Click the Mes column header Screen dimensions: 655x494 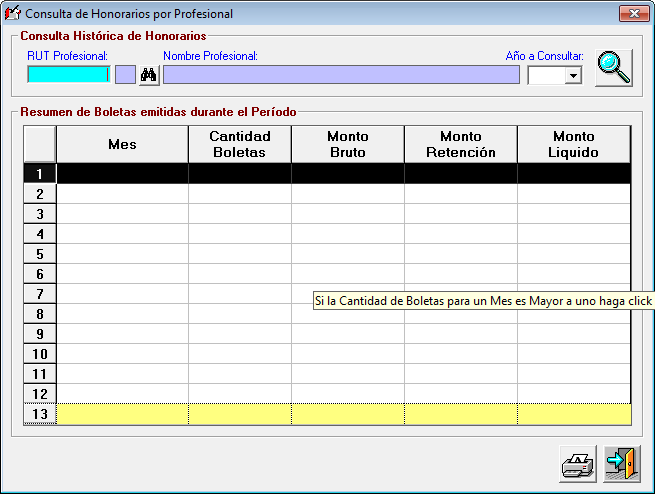122,144
